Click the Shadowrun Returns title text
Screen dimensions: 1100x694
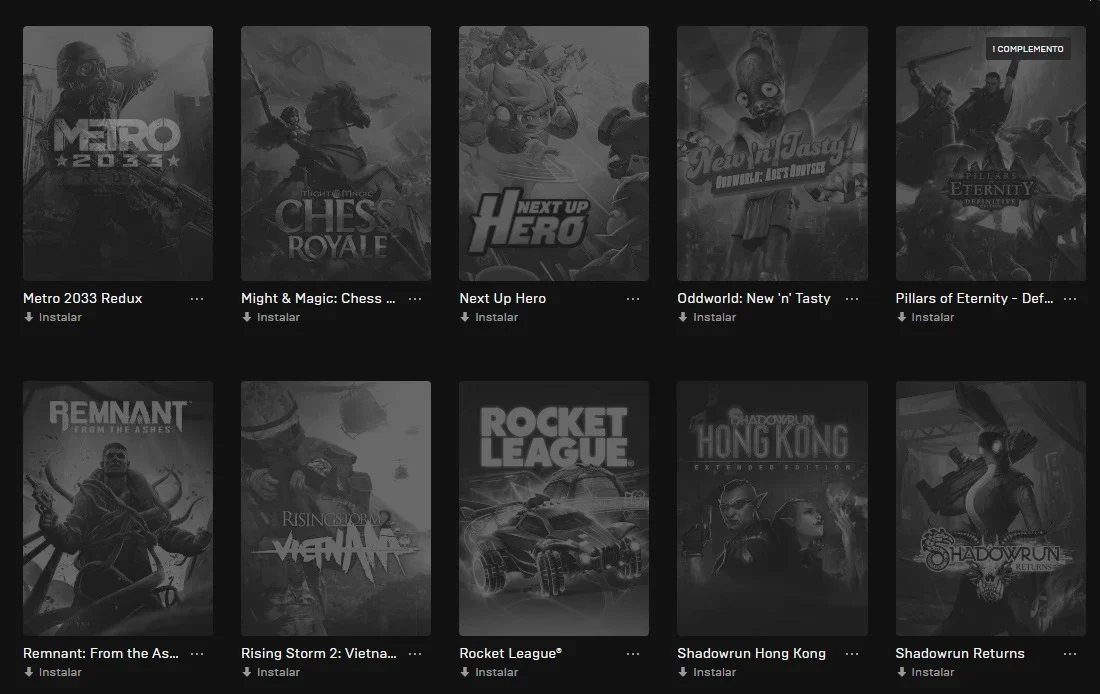coord(960,653)
